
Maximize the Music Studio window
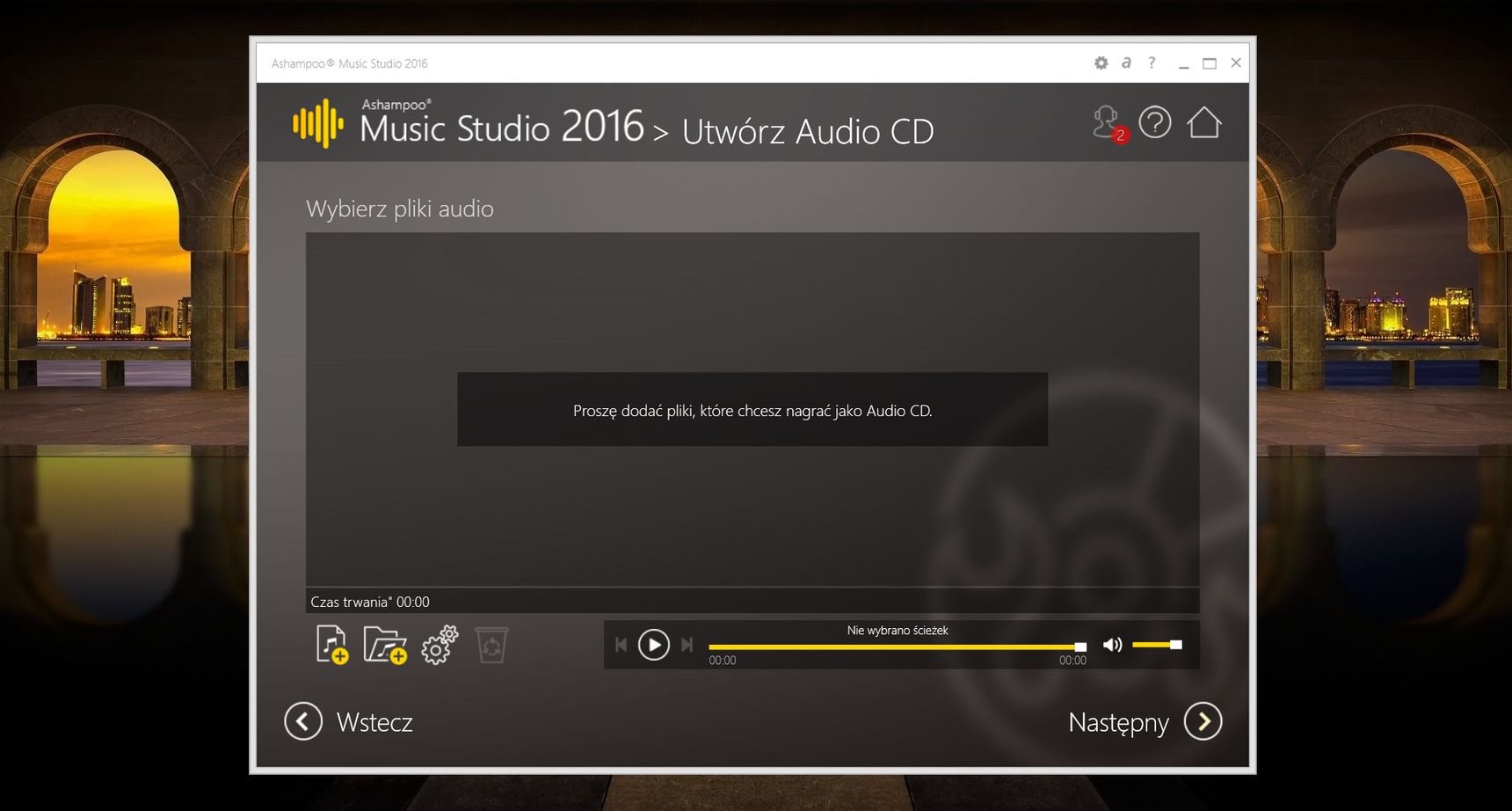click(1210, 63)
